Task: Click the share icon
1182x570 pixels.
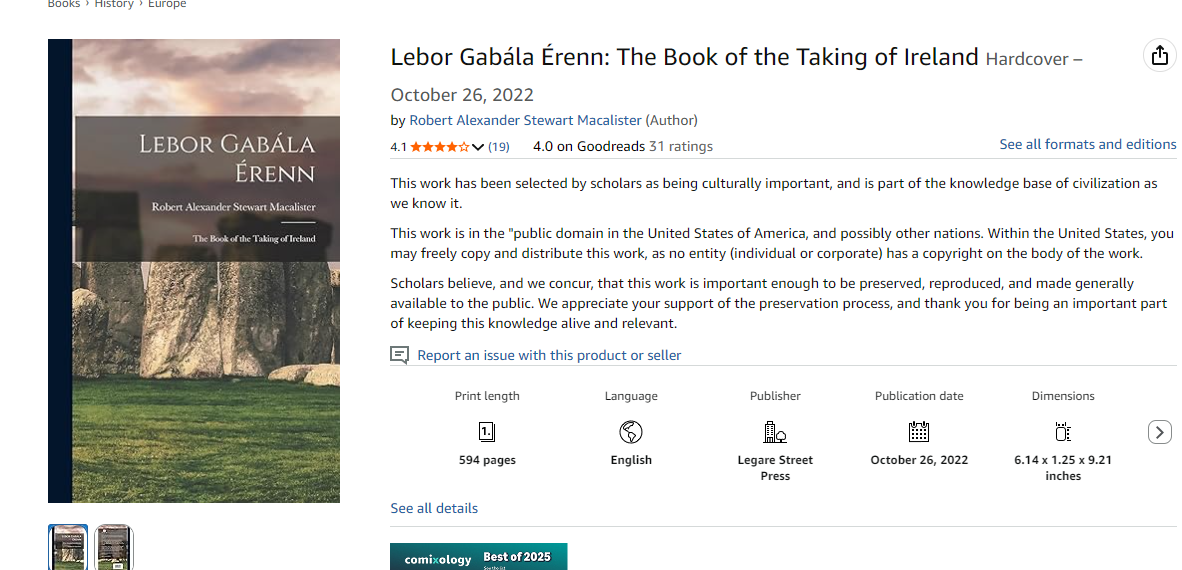Action: tap(1159, 55)
